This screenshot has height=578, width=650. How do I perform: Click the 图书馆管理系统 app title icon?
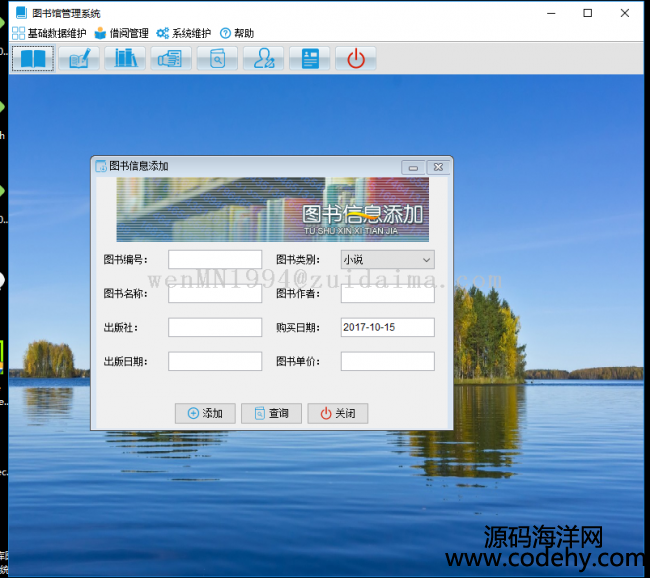(21, 13)
